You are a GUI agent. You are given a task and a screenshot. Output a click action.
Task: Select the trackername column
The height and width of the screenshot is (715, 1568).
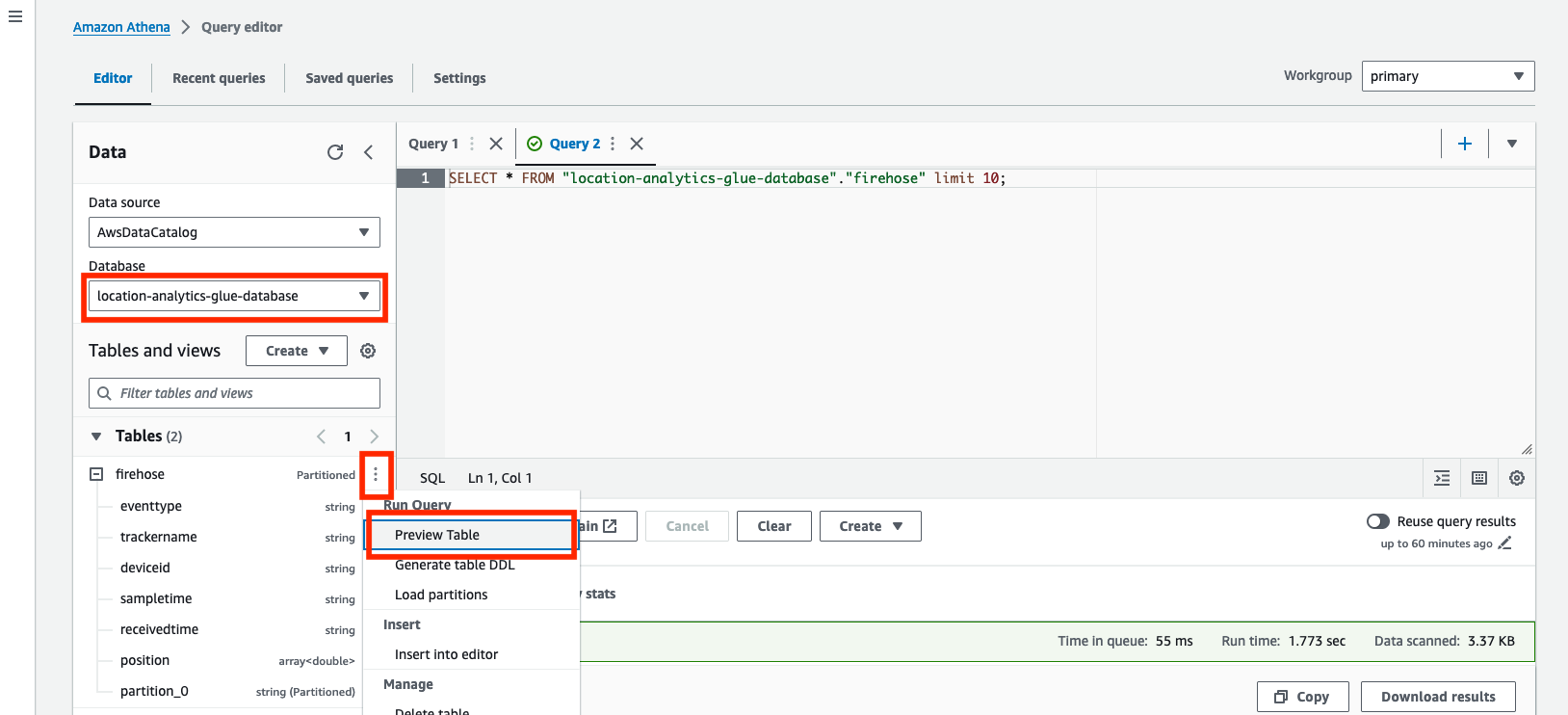(x=159, y=537)
